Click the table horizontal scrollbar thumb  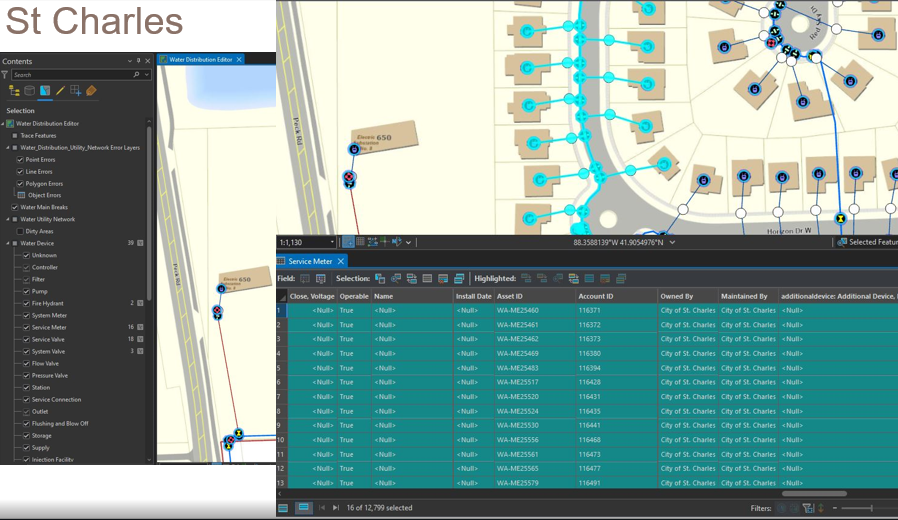814,494
